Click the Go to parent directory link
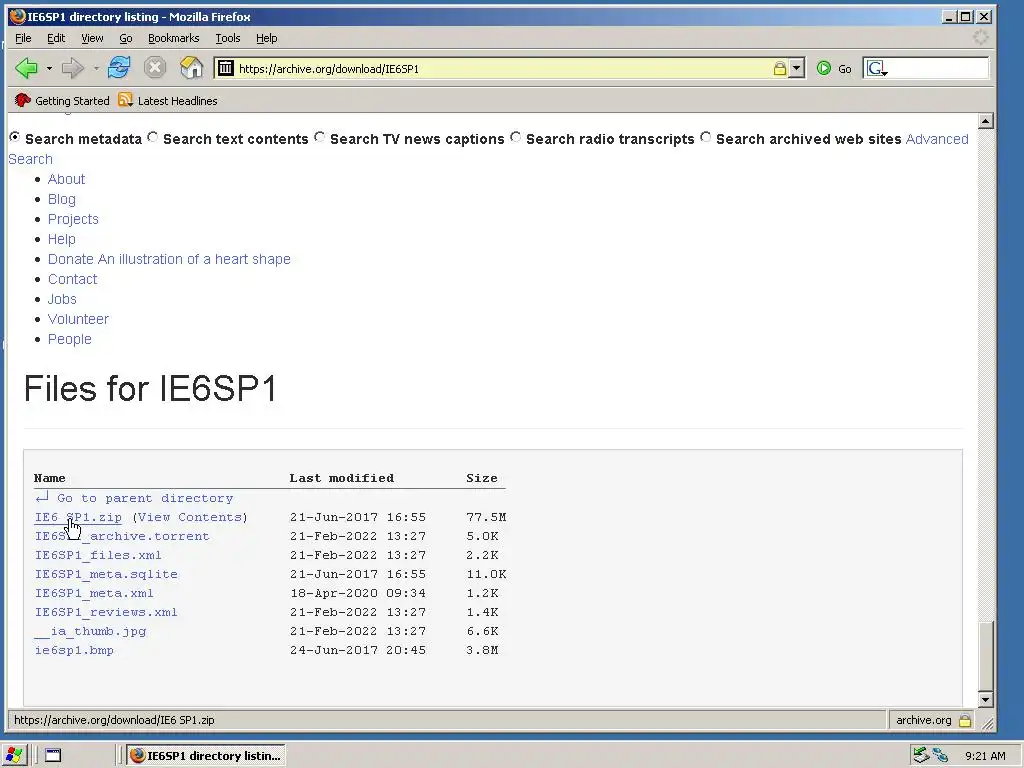 pyautogui.click(x=134, y=498)
